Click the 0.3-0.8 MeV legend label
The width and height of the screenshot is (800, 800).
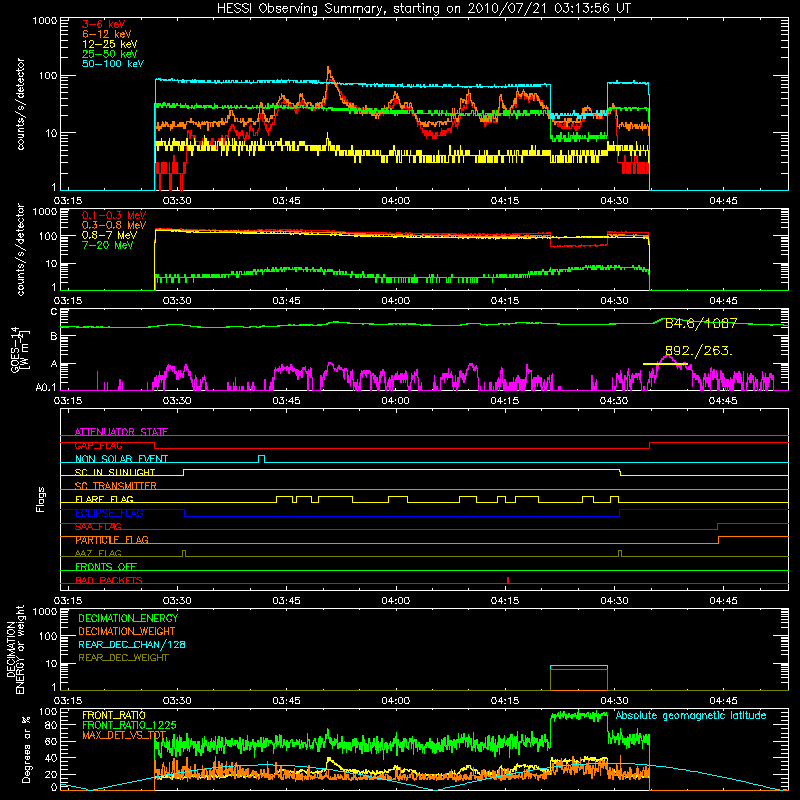coord(114,226)
